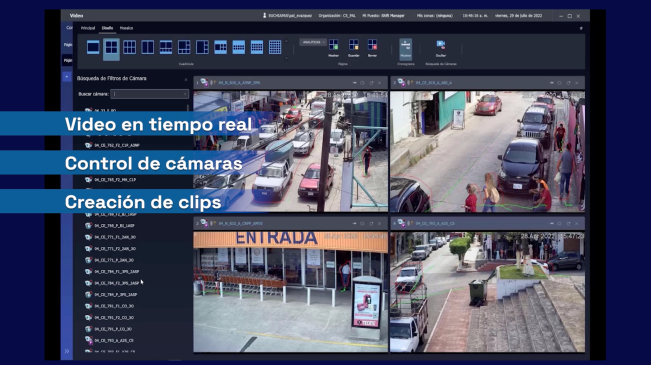Switch to the Mosaico tab
This screenshot has width=651, height=365.
pos(126,28)
